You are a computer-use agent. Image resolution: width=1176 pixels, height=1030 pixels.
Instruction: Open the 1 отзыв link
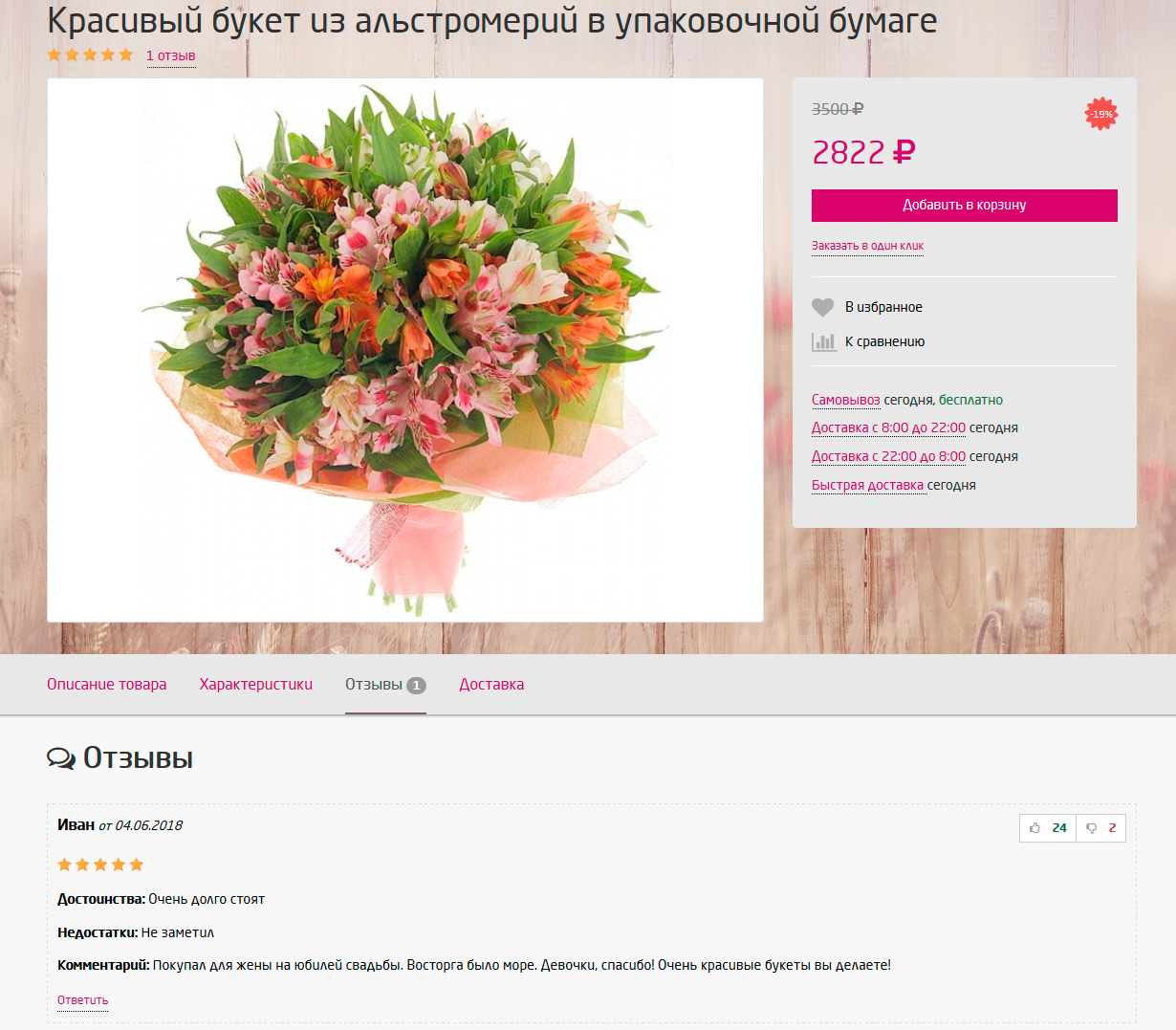[x=171, y=55]
